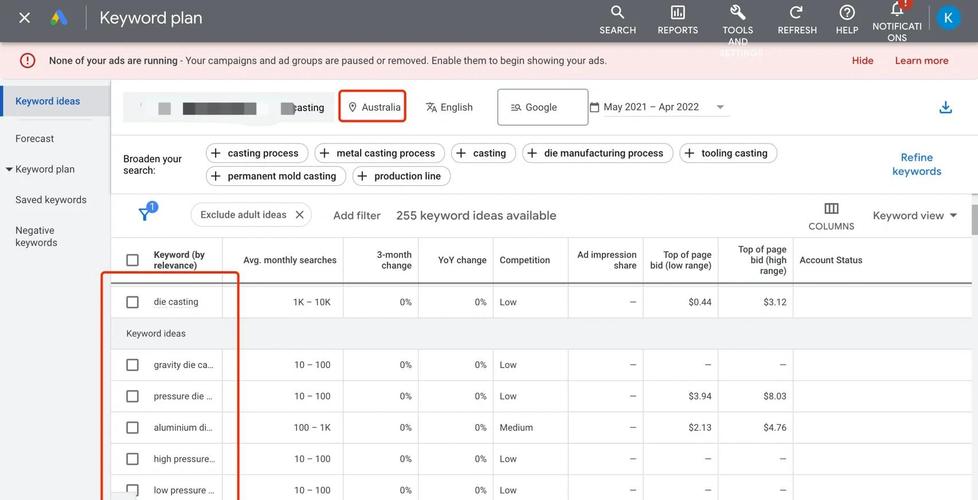Select the Keyword ideas sidebar tab
Screen dimensions: 978x500
pos(47,101)
